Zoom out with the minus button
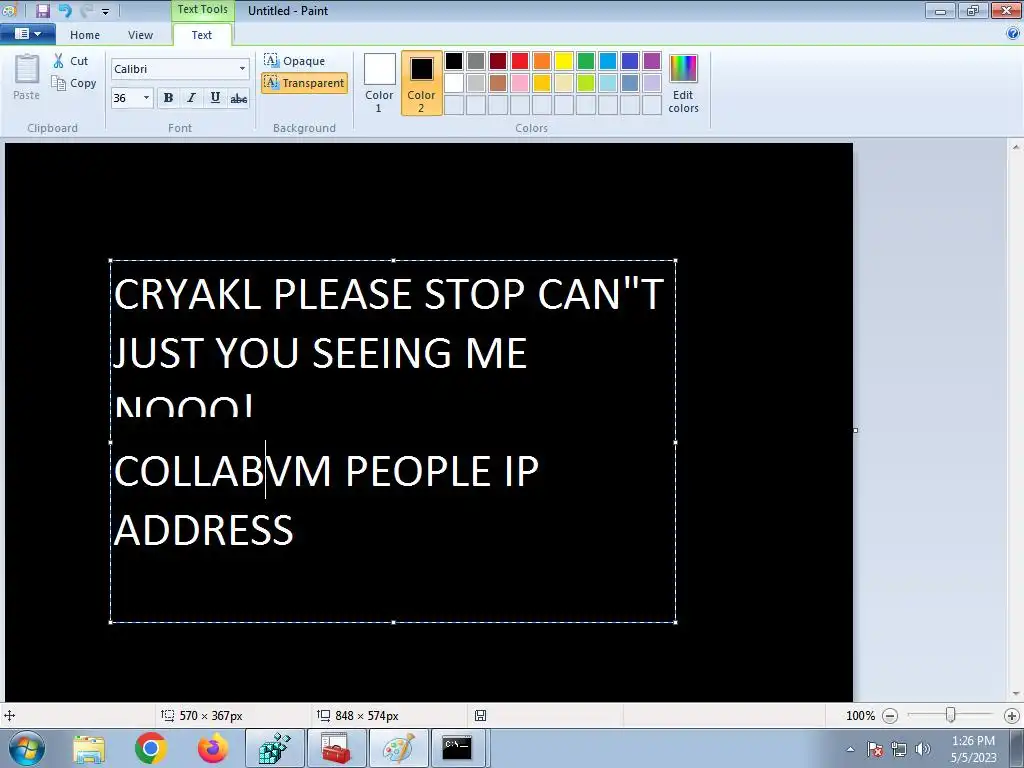The image size is (1024, 768). pyautogui.click(x=890, y=716)
